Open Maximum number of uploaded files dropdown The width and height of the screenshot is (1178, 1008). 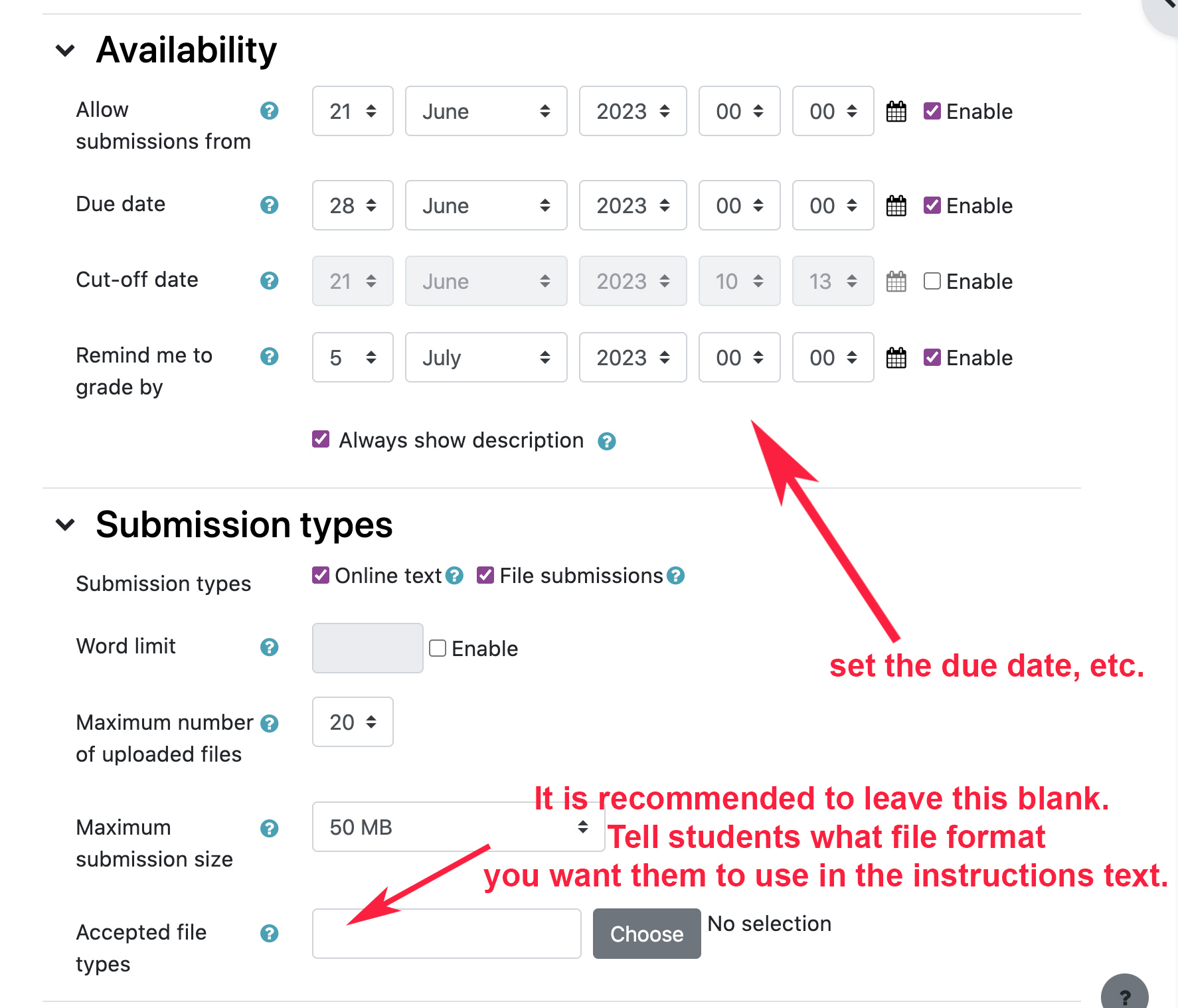(x=353, y=722)
